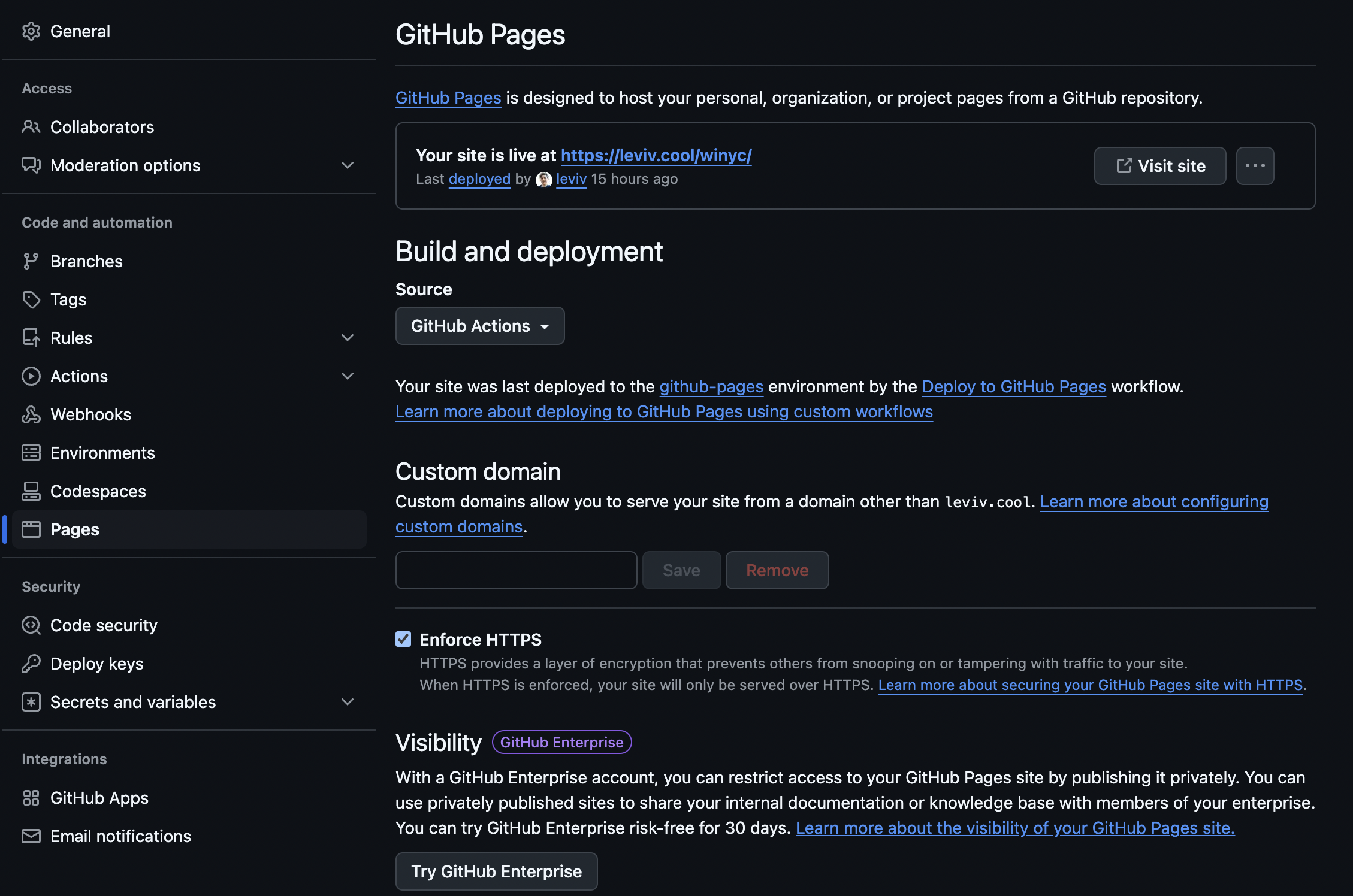This screenshot has height=896, width=1353.
Task: Click the Rules icon in sidebar
Action: (x=31, y=338)
